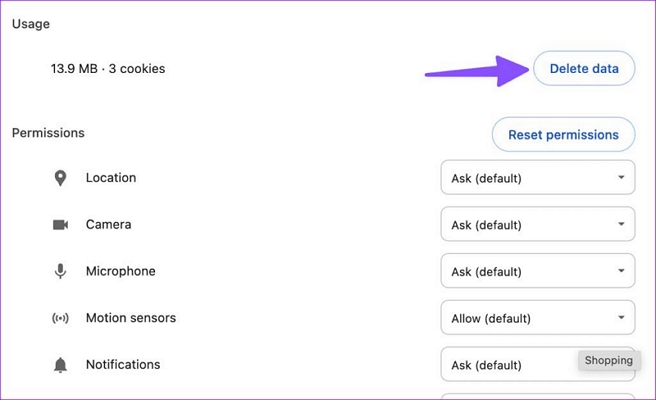656x400 pixels.
Task: Click the 13.9 MB · 3 cookies text
Action: tap(108, 69)
